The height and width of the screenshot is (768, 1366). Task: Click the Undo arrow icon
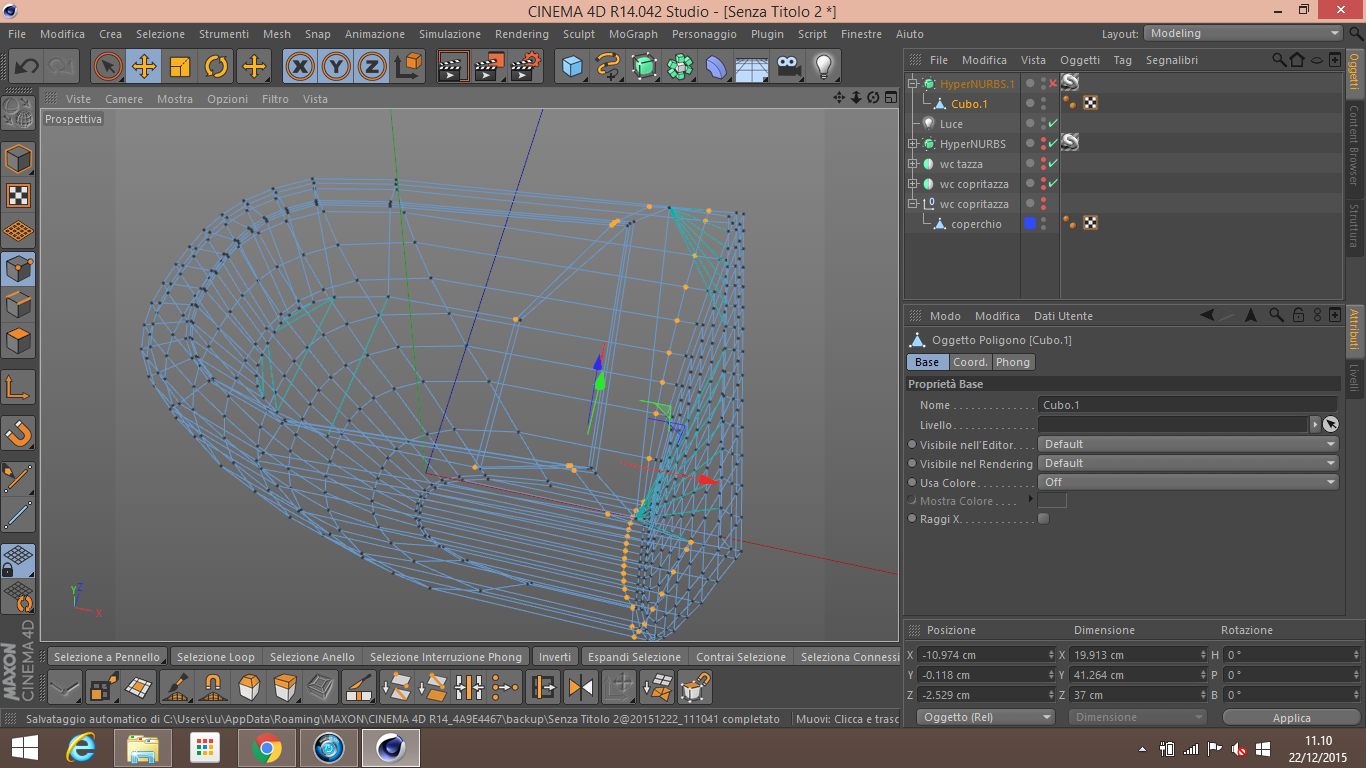point(26,67)
